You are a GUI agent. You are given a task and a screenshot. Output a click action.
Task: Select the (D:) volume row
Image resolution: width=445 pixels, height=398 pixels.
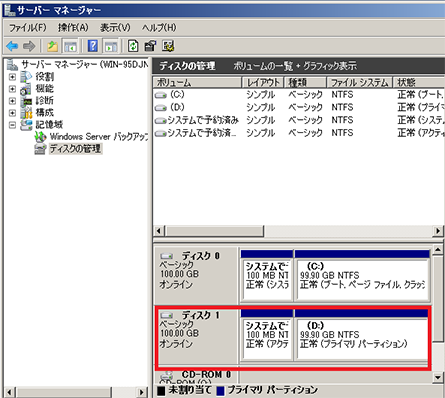(x=299, y=108)
